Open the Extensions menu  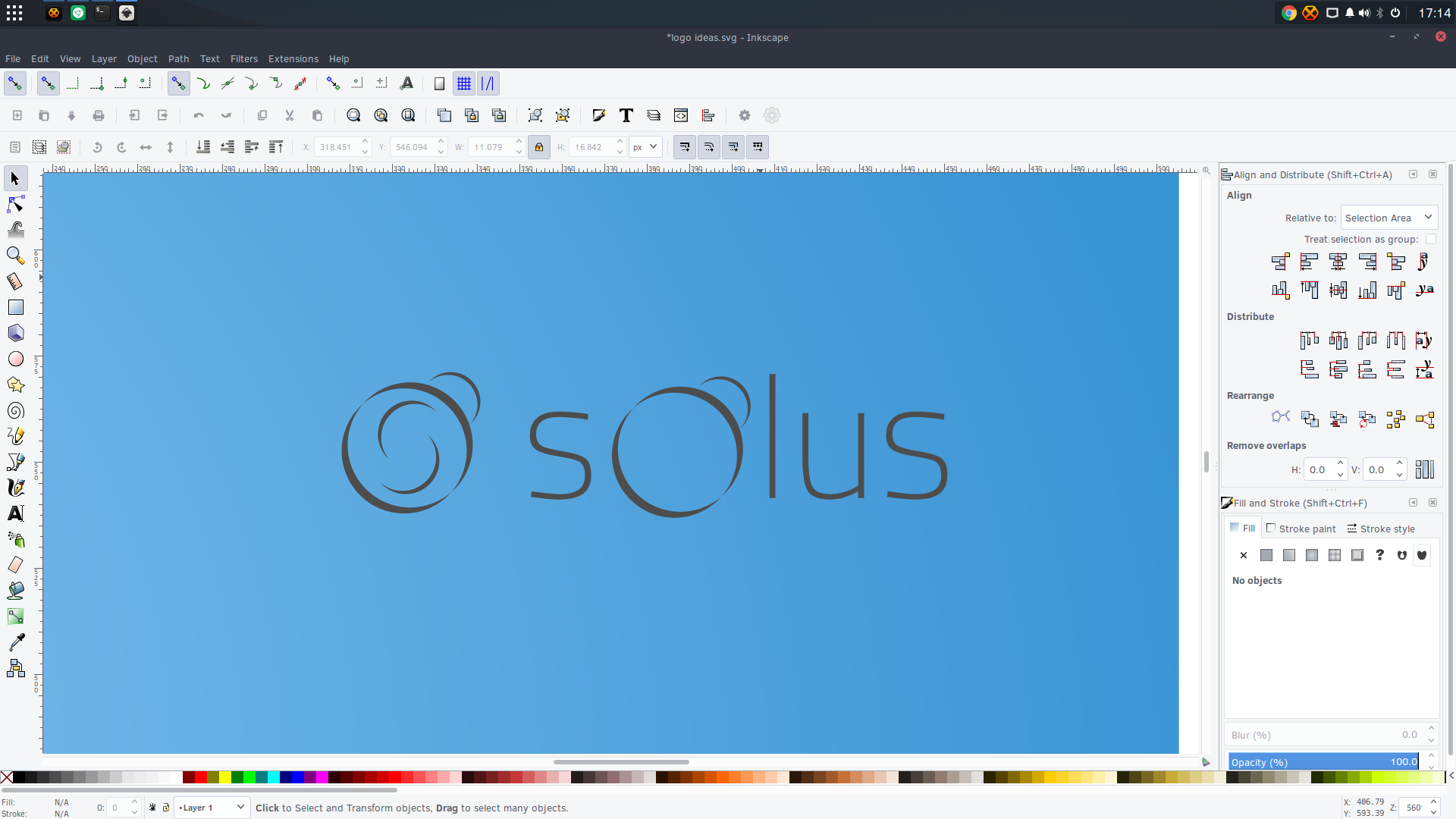(x=293, y=58)
